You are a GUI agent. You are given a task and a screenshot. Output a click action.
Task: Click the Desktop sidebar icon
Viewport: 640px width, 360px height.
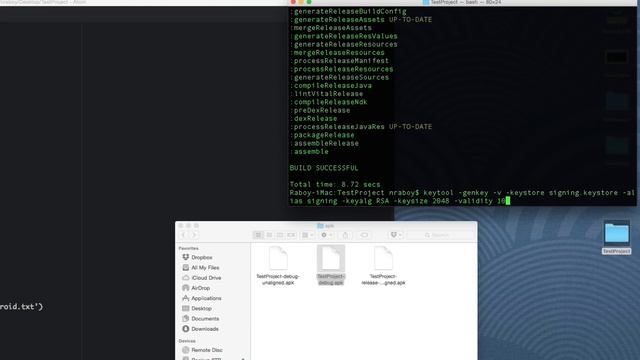coord(186,308)
